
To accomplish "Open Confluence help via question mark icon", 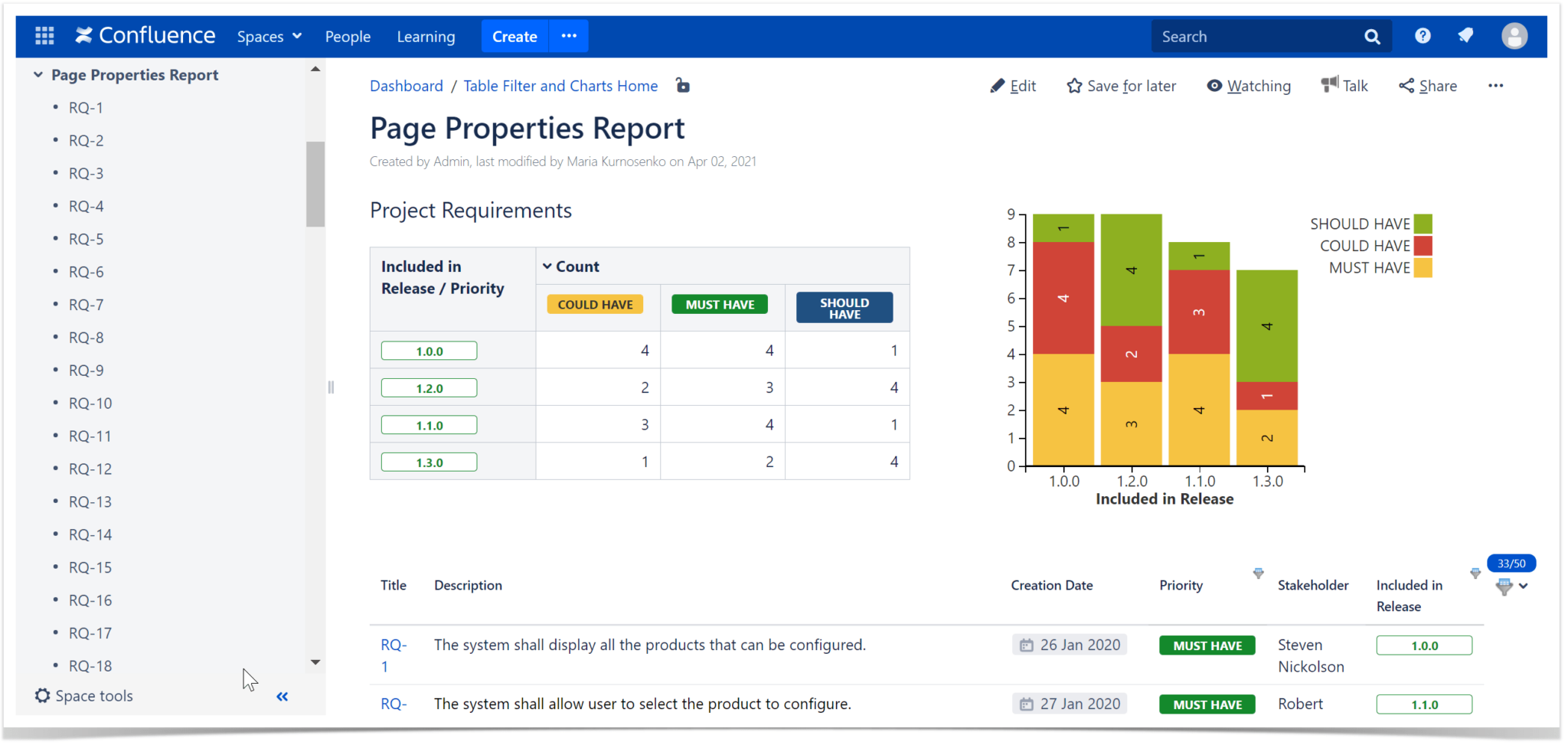I will click(x=1423, y=35).
